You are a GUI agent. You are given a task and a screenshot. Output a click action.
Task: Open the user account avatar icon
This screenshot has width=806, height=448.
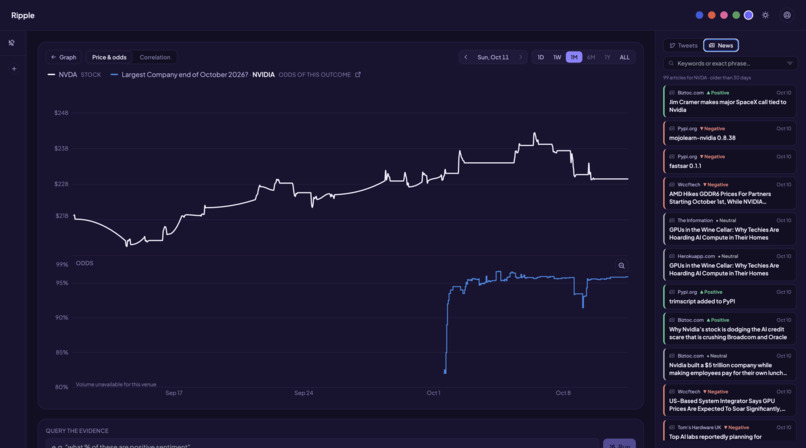787,15
